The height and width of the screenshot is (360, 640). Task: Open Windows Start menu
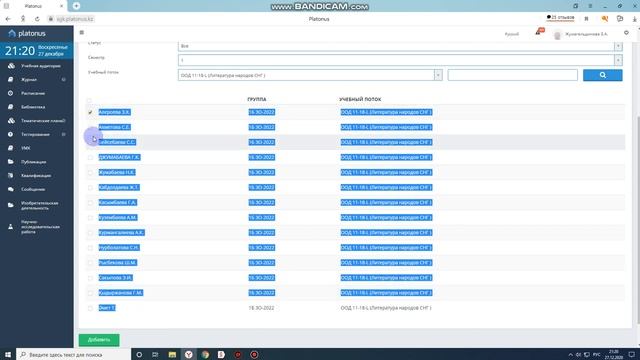pos(8,355)
